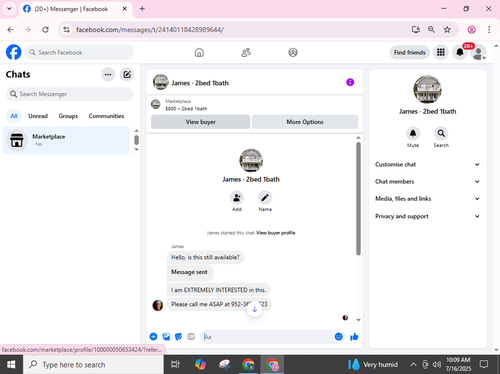Open conversation information purple icon
Viewport: 500px width, 374px height.
[x=350, y=82]
